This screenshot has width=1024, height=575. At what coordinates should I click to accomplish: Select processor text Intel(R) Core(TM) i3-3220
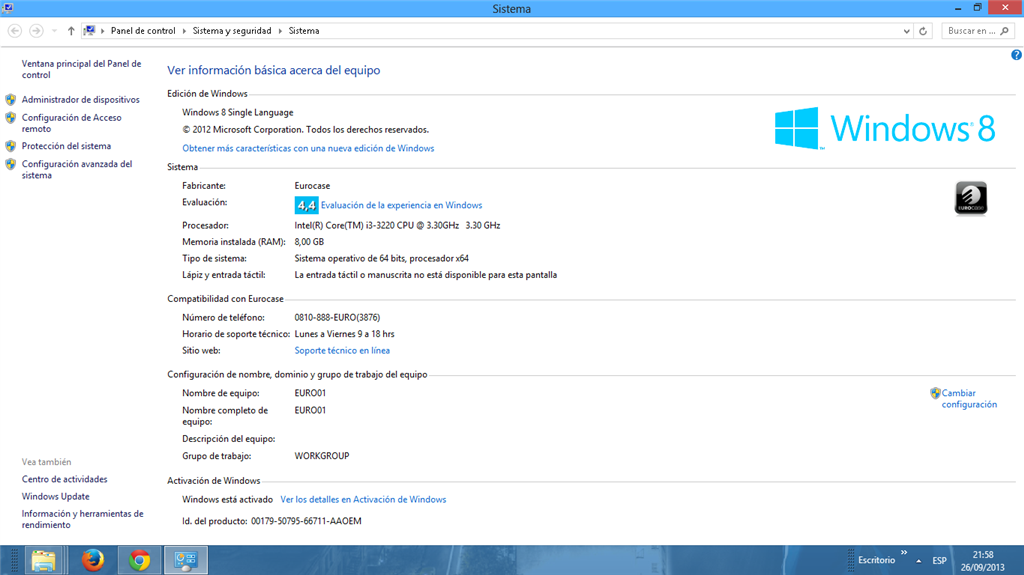coord(397,225)
